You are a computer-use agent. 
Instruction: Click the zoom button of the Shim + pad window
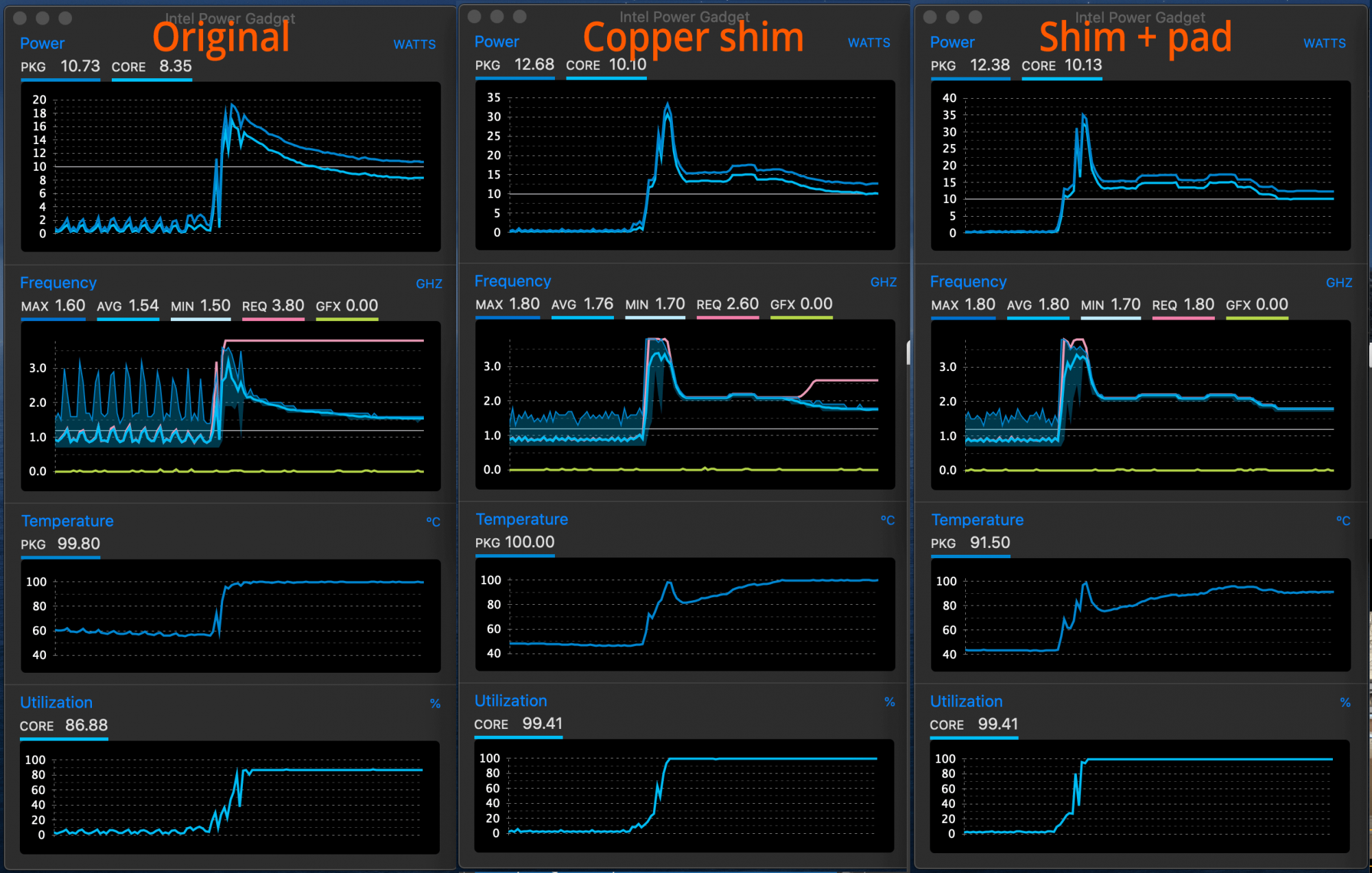tap(975, 17)
